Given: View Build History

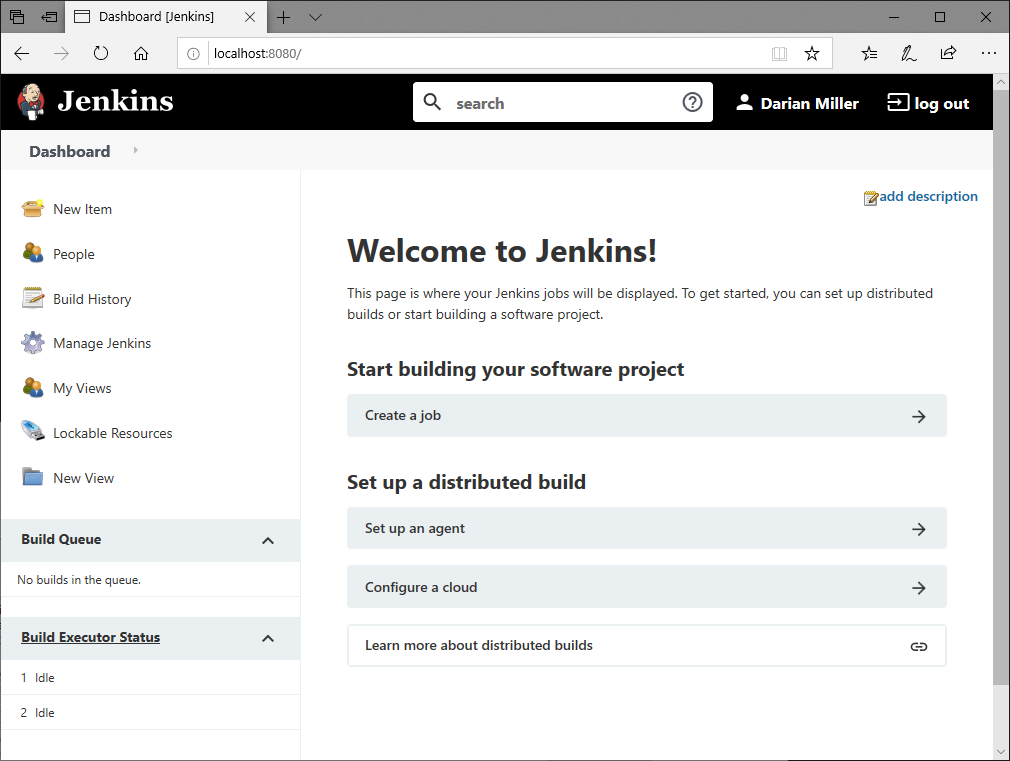Looking at the screenshot, I should 92,299.
